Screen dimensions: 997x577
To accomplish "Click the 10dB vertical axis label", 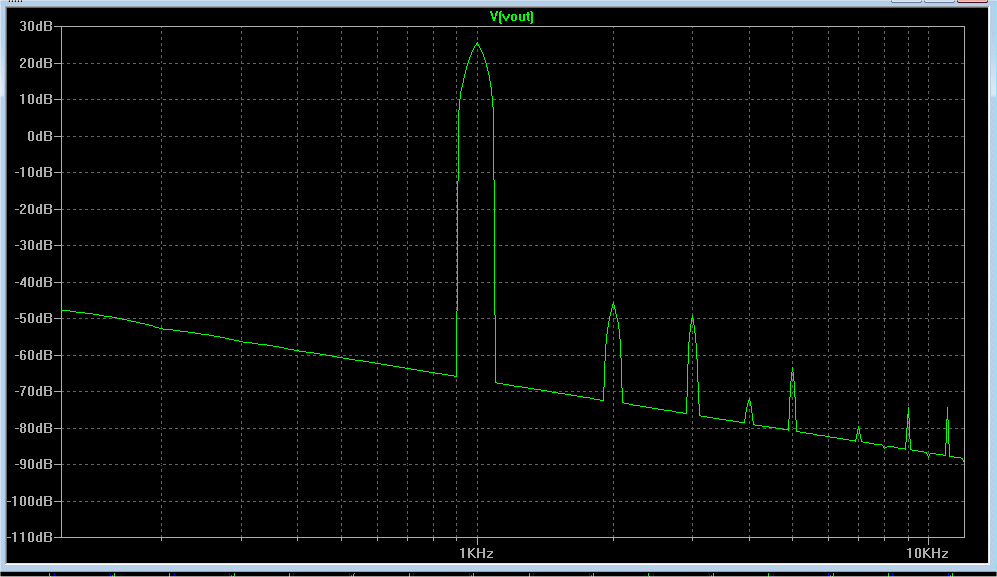I will coord(36,100).
